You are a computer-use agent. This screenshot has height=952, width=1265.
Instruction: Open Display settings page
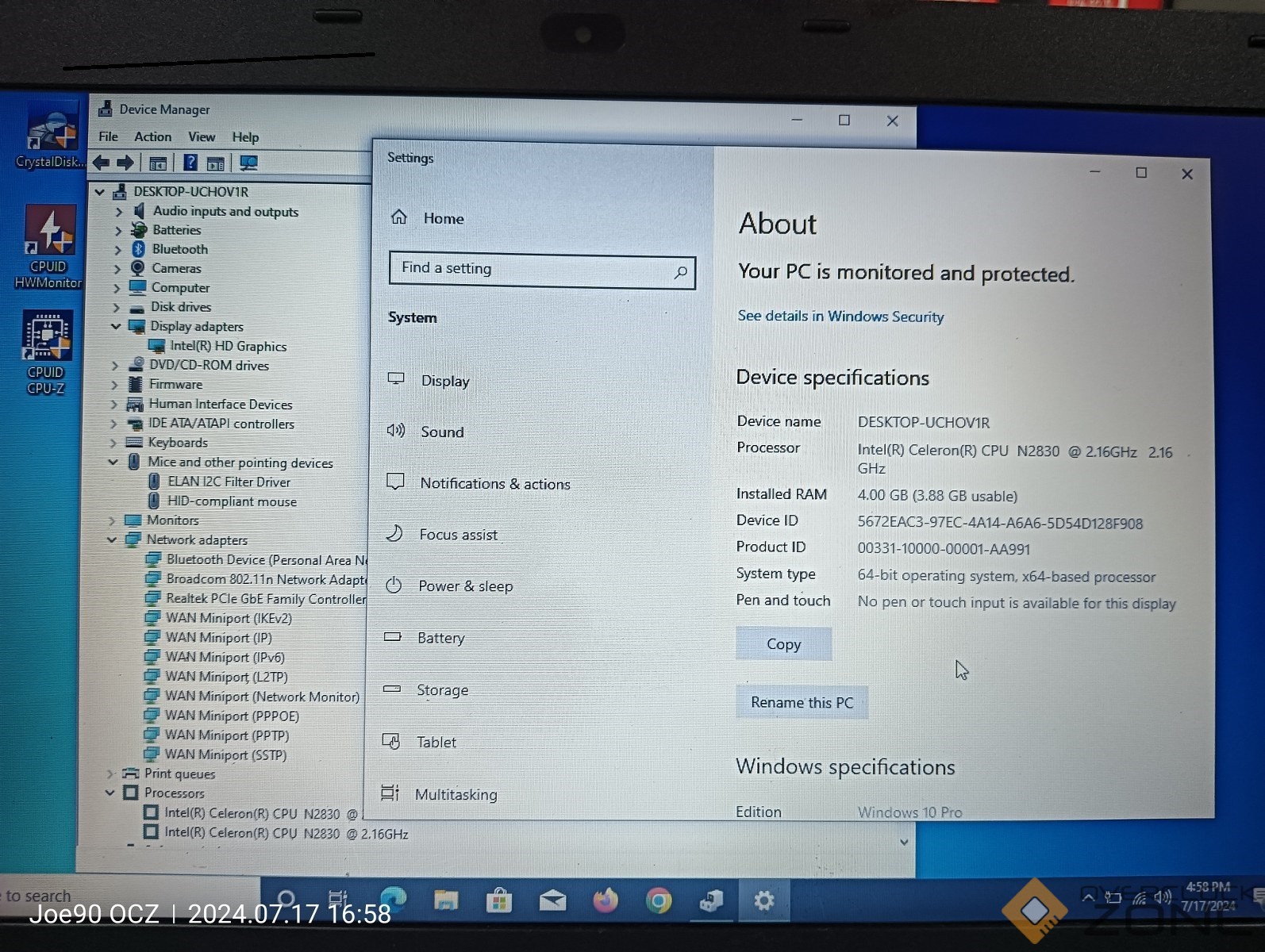pos(430,381)
